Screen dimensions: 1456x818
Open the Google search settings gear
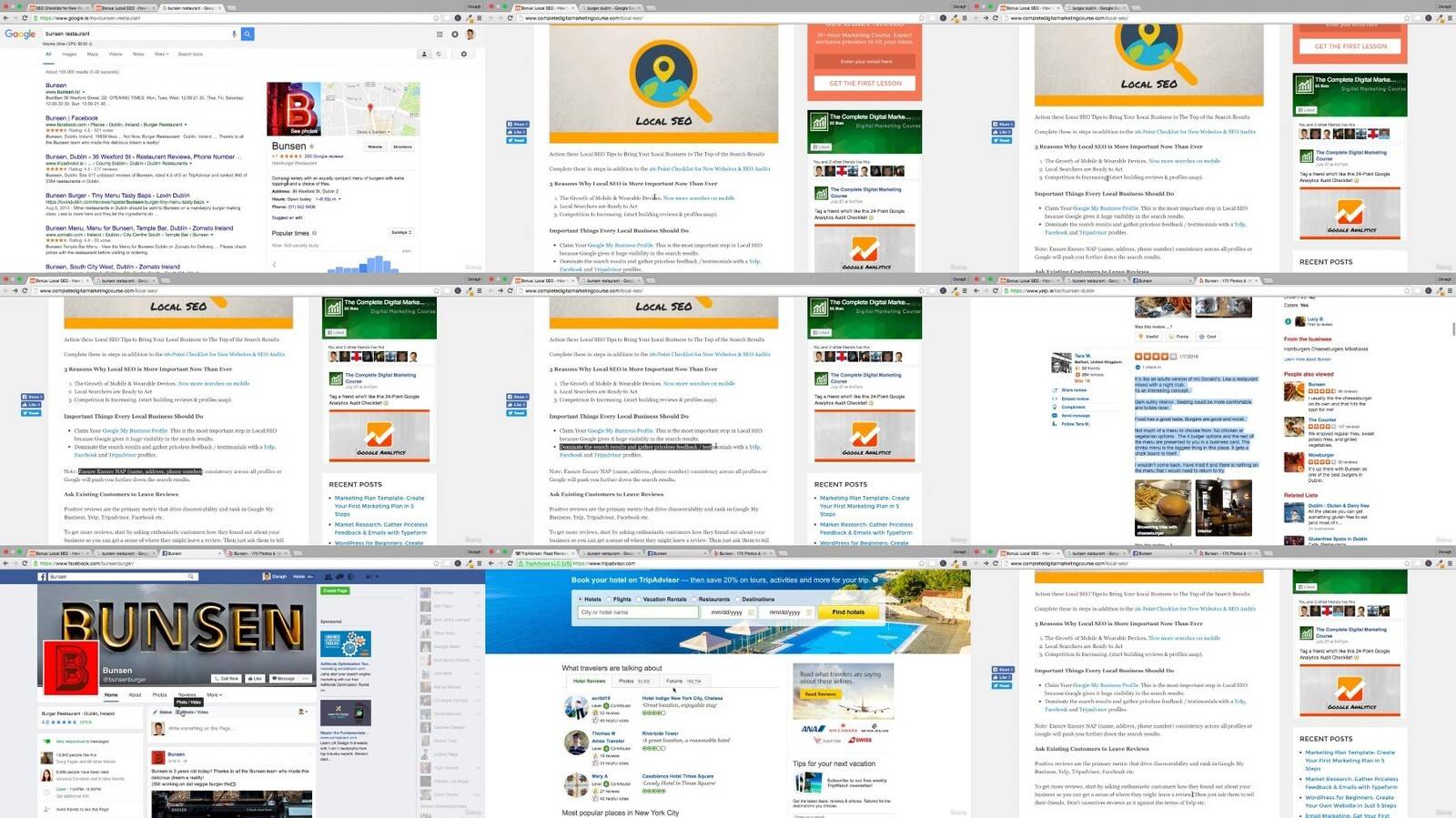[463, 54]
